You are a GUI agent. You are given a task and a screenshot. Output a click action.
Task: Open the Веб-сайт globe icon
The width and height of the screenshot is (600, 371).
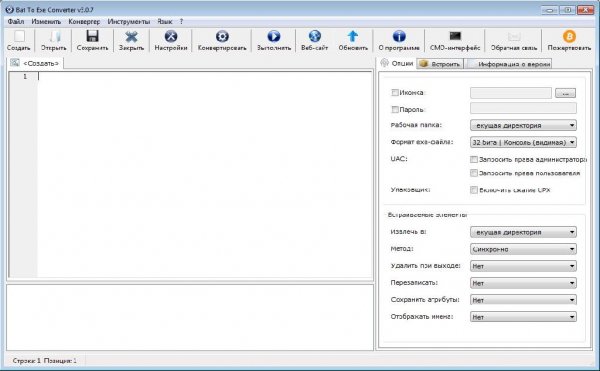(315, 36)
